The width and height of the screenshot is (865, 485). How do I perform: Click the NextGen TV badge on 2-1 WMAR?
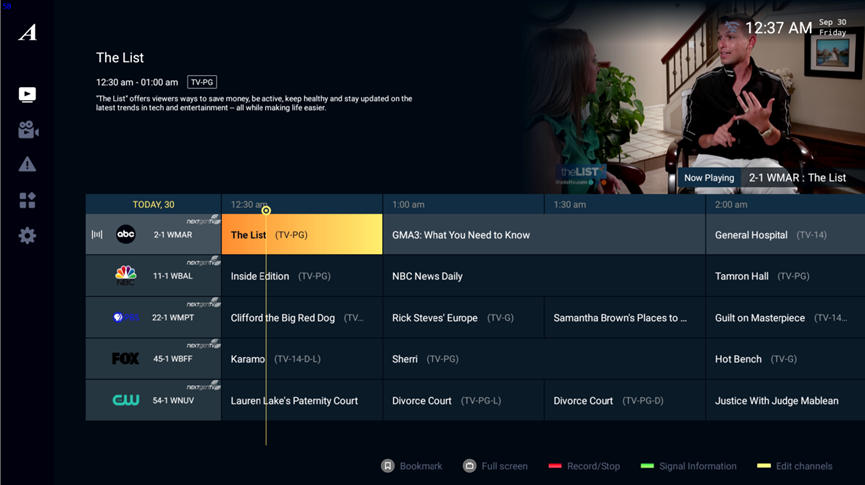(203, 220)
